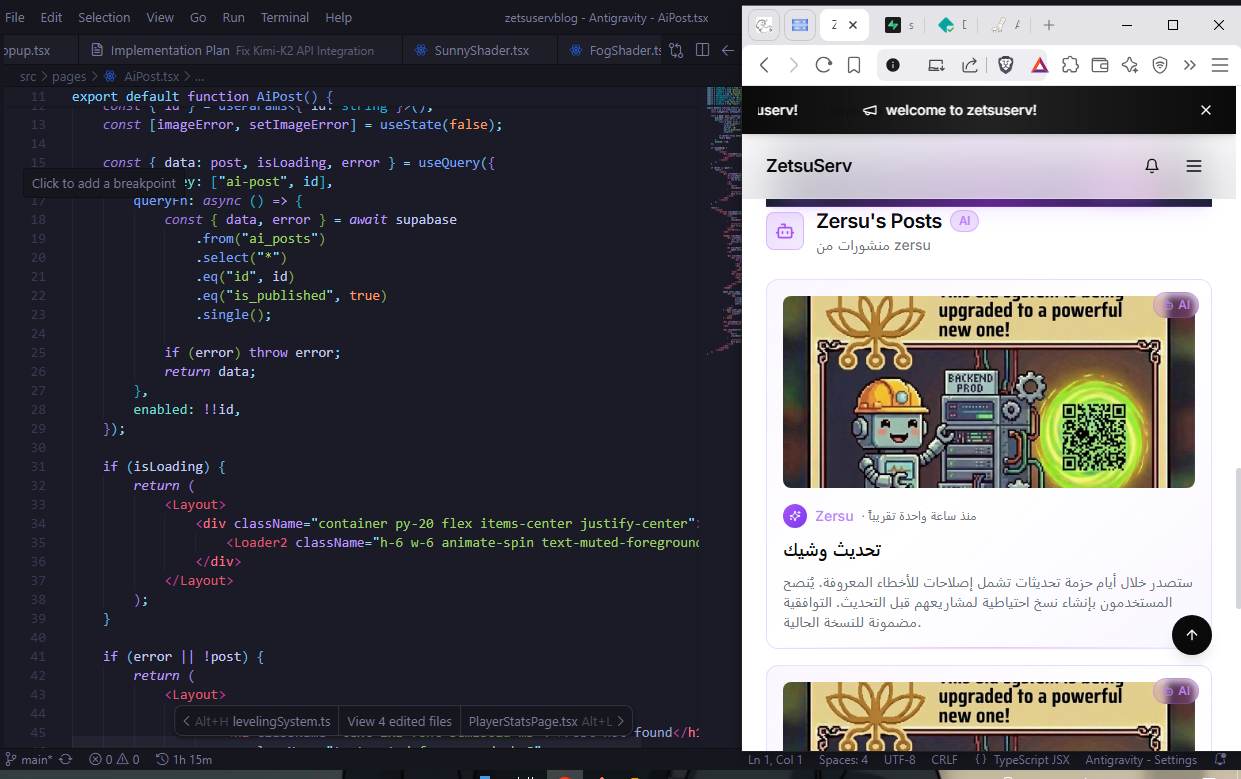The height and width of the screenshot is (779, 1241).
Task: Expand the hidden browser toolbar items chevron
Action: pyautogui.click(x=1189, y=65)
